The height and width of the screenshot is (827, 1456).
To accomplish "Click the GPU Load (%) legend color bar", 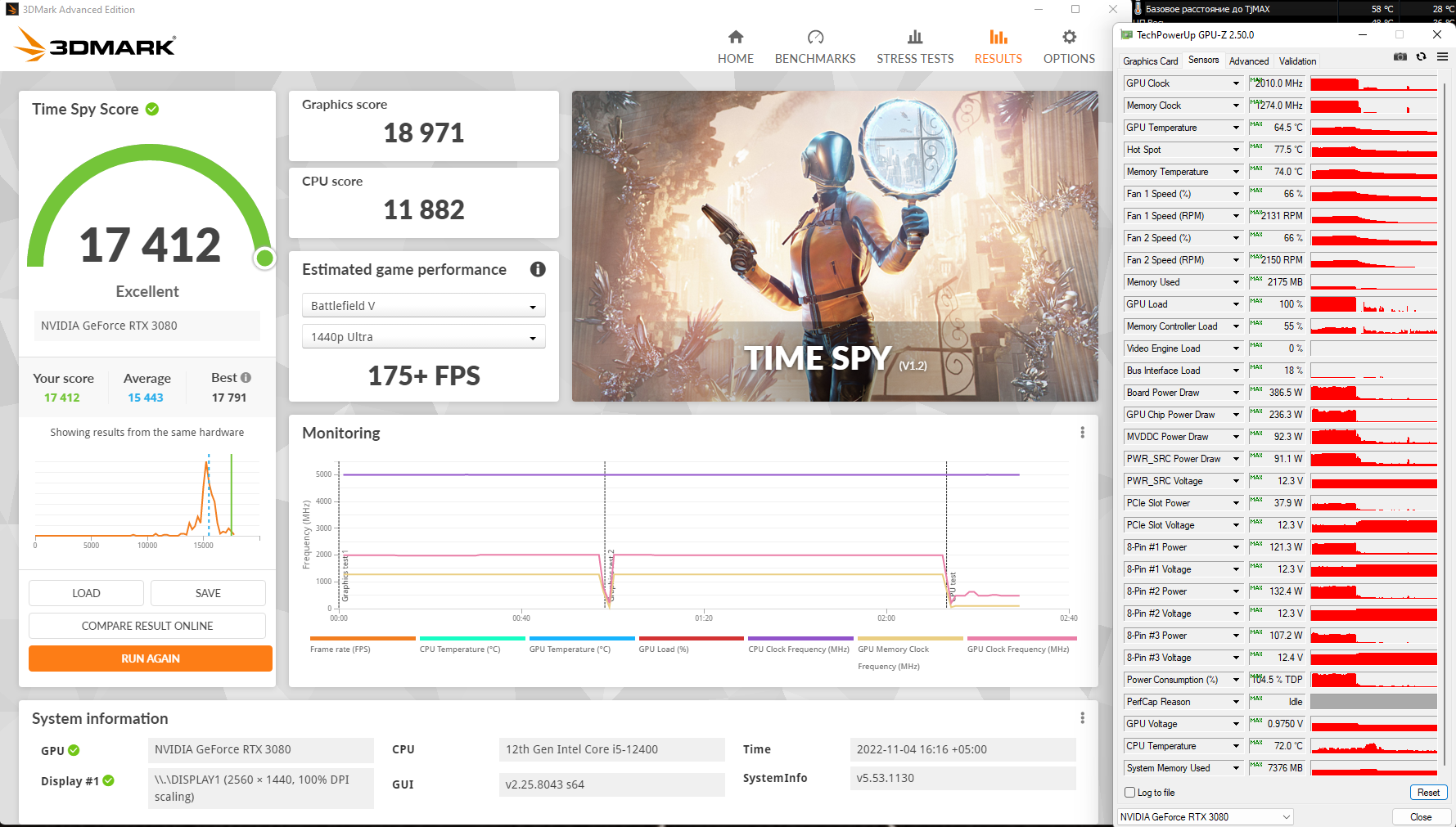I will 692,638.
